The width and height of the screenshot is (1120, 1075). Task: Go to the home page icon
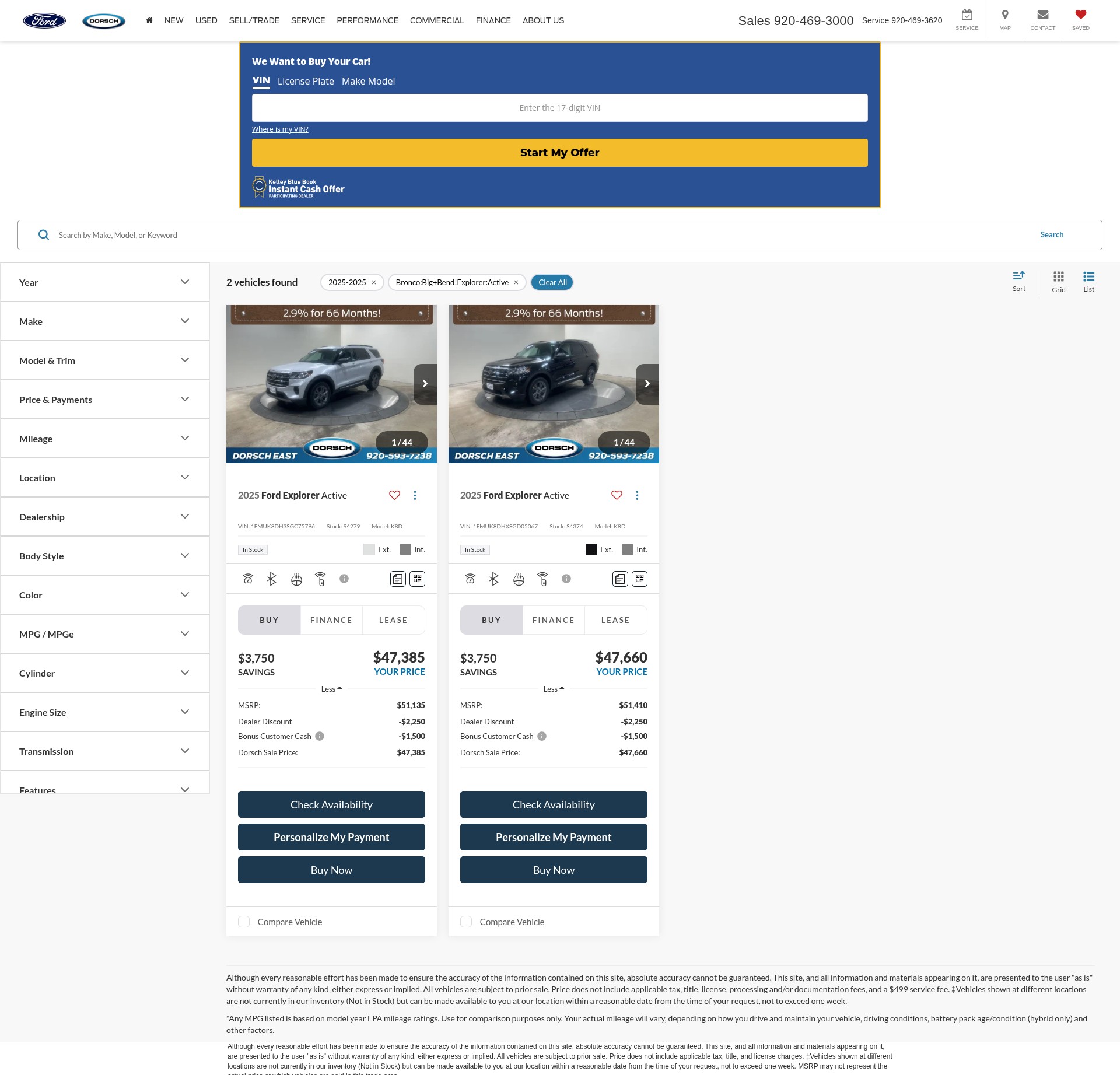click(x=149, y=20)
